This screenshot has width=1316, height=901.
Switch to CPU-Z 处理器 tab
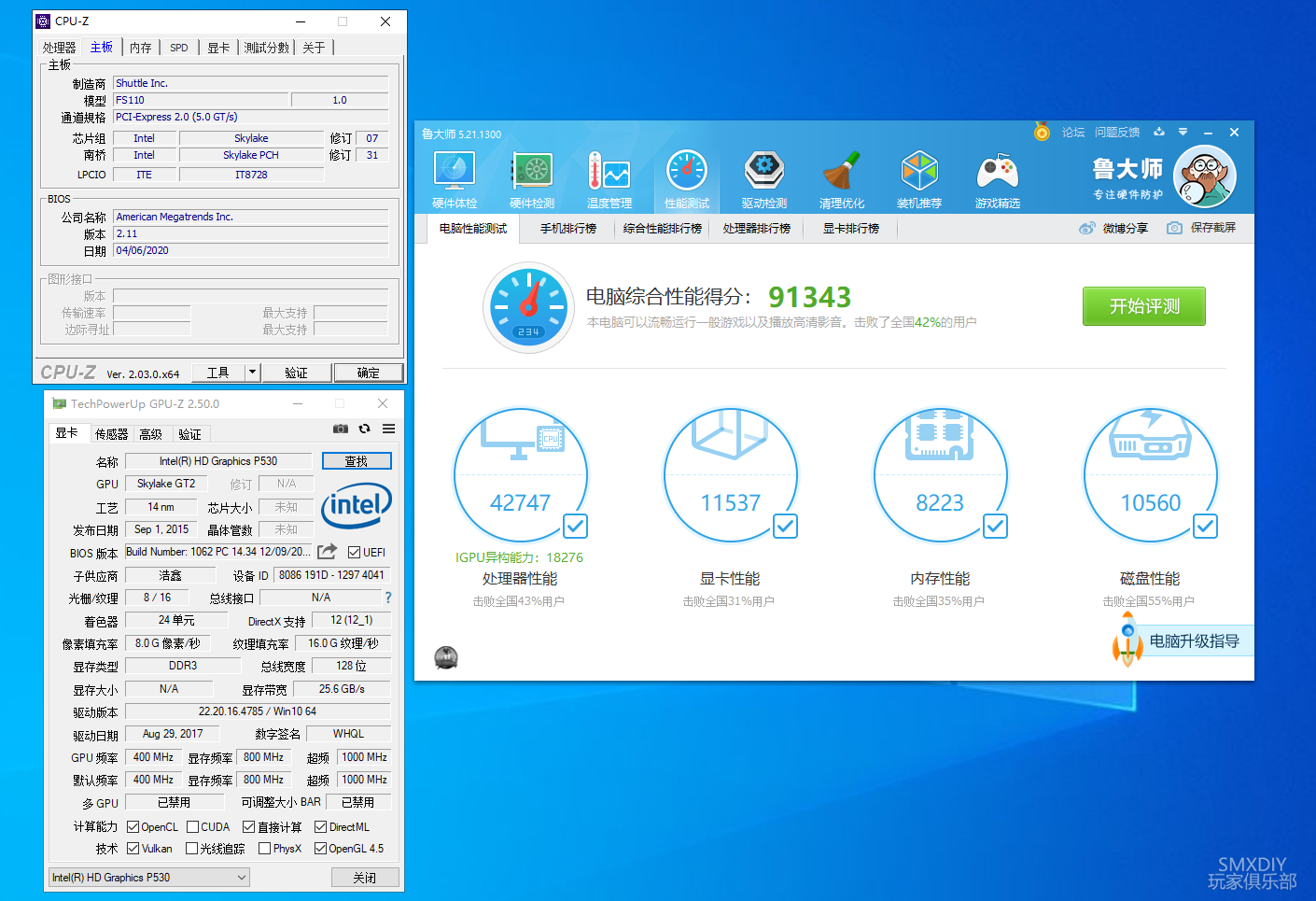[x=59, y=48]
